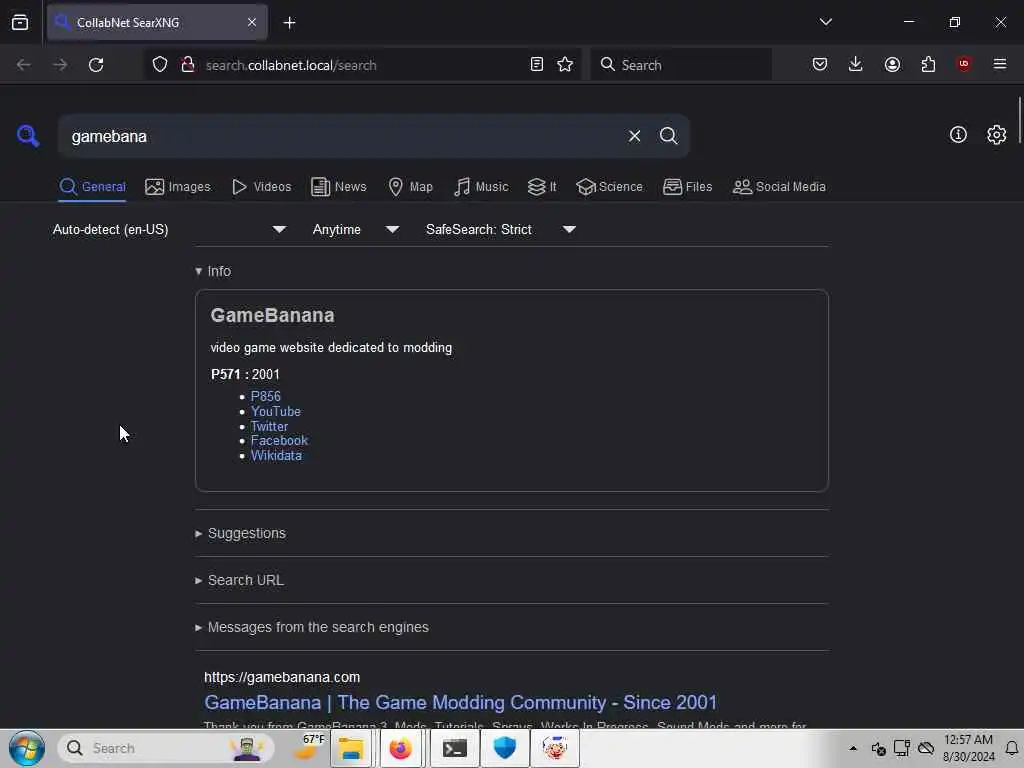
Task: Focus the gamebana search query field
Action: point(340,136)
